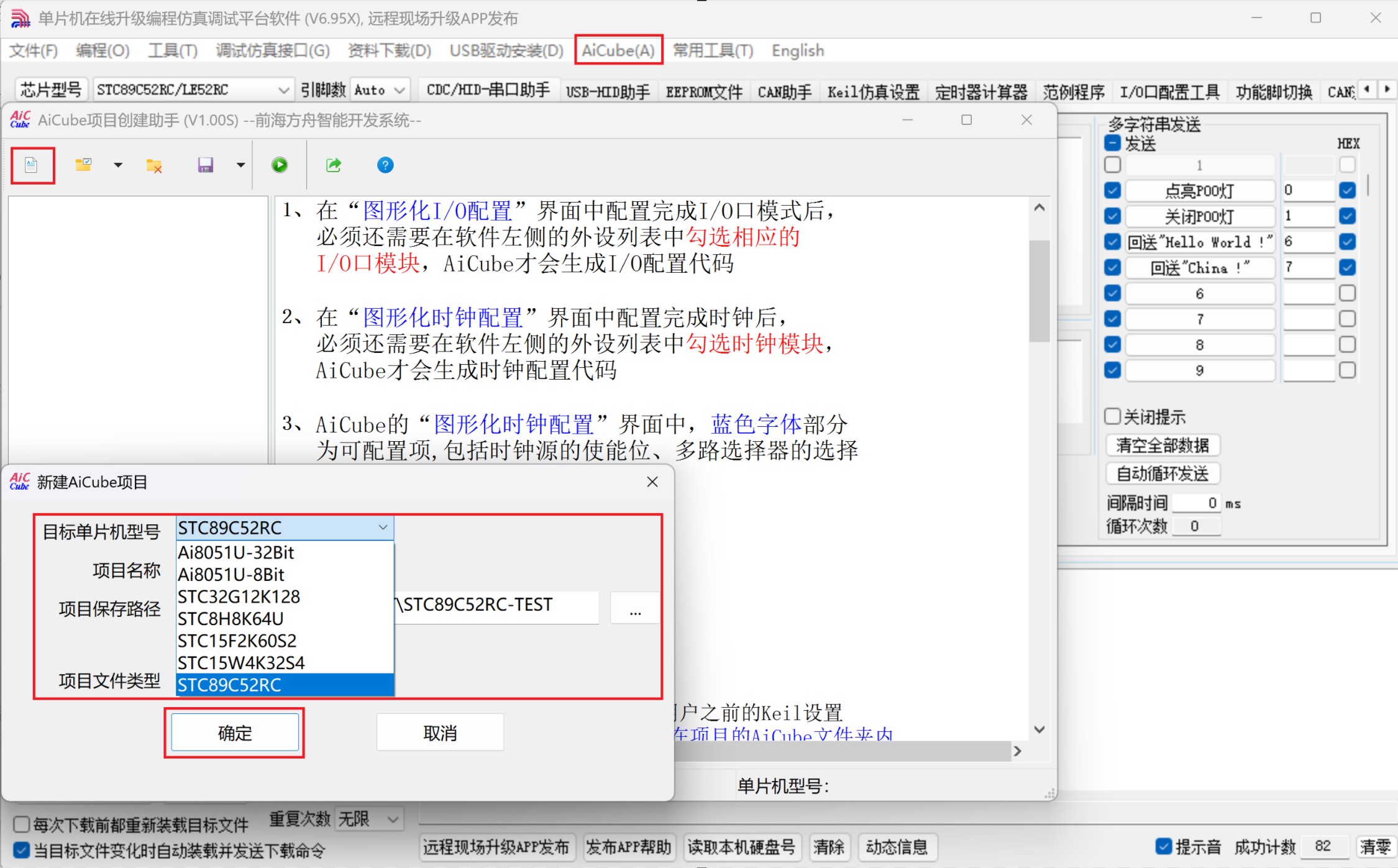This screenshot has width=1398, height=868.
Task: Toggle HEX checkbox for 点亮P00灯 row
Action: pos(1348,190)
